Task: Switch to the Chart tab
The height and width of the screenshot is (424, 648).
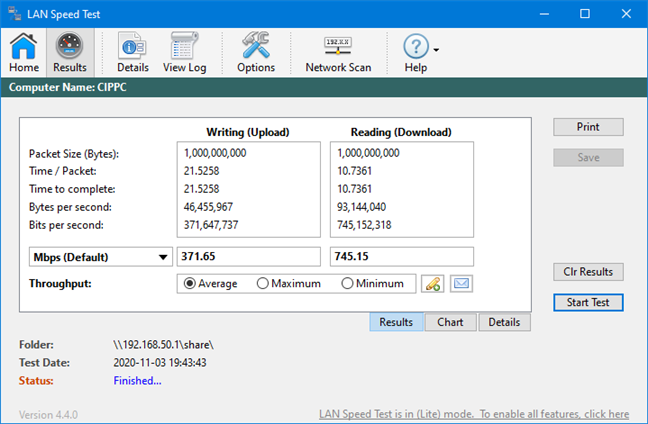Action: click(x=450, y=322)
